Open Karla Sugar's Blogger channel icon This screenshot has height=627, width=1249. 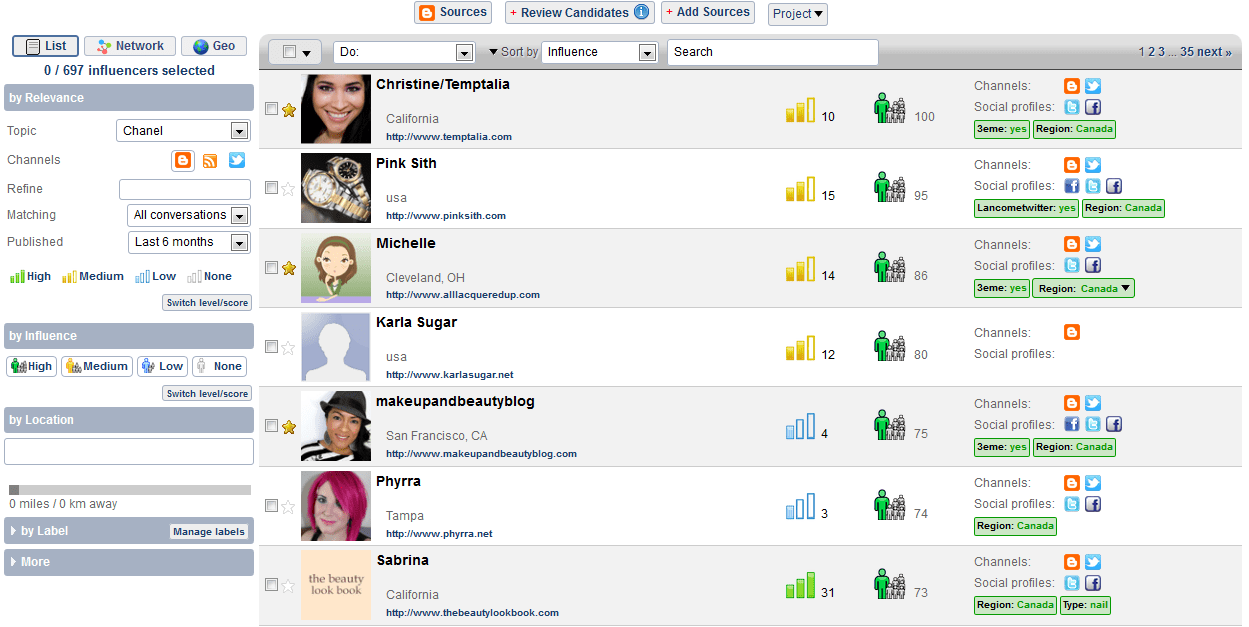(x=1072, y=333)
